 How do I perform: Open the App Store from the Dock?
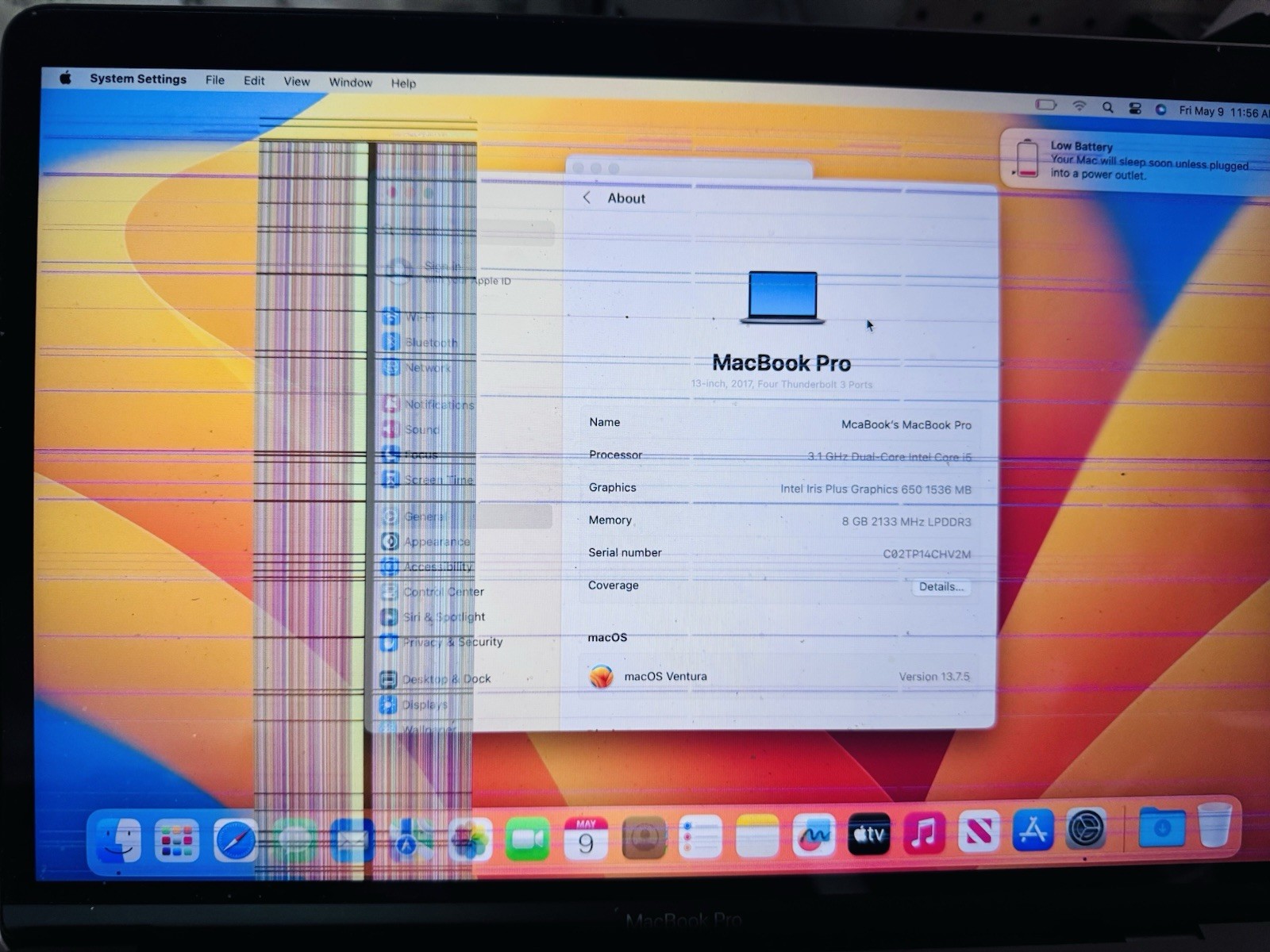(1033, 831)
